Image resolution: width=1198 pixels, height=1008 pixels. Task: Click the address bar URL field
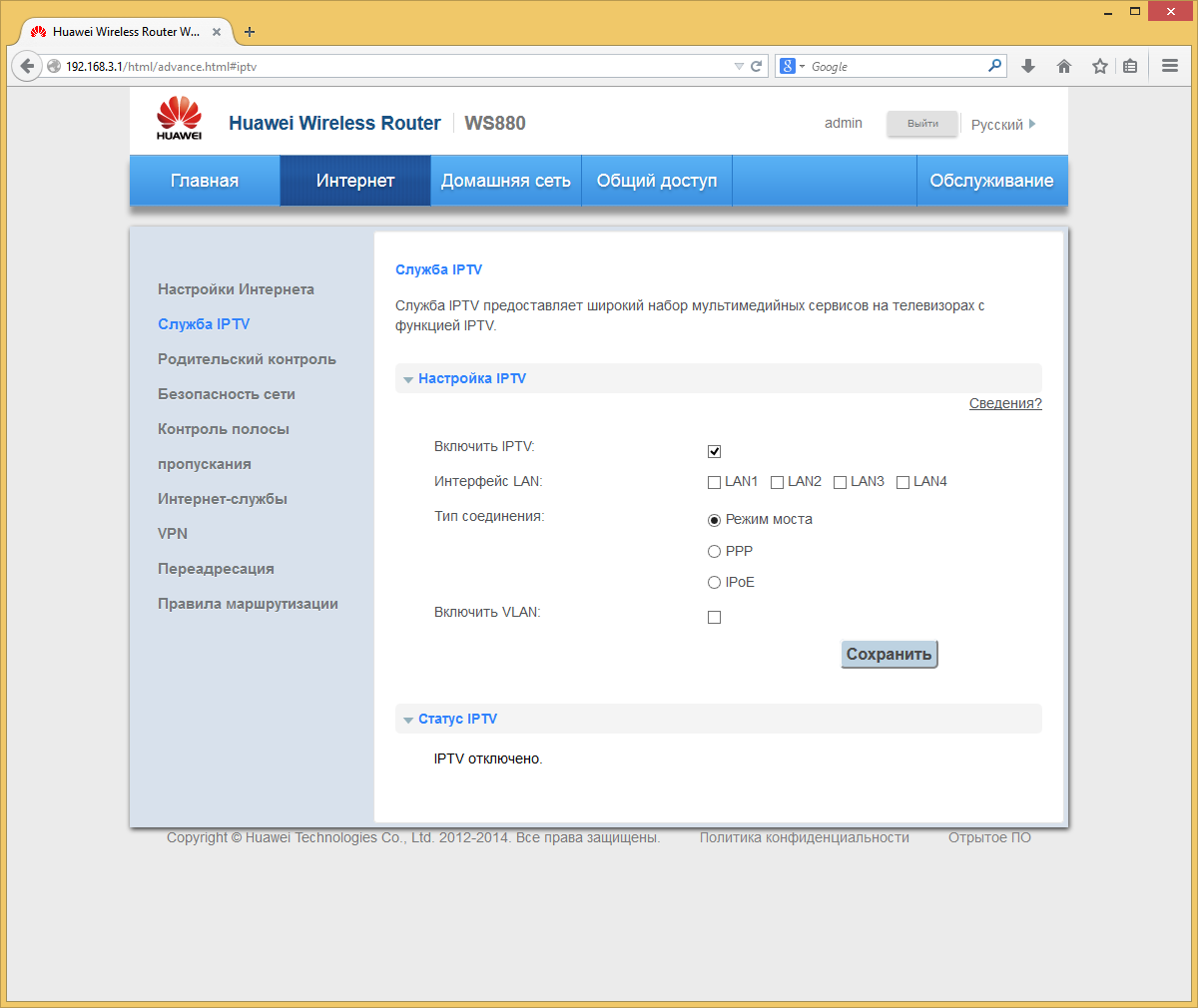[x=399, y=66]
